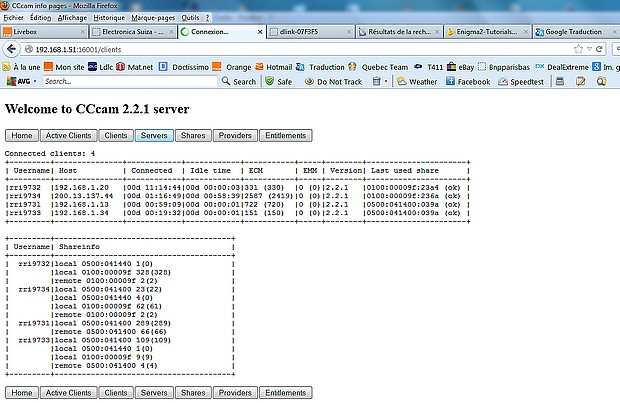Open the Facebook shortcut in AVG toolbar
The image size is (620, 403).
point(449,82)
